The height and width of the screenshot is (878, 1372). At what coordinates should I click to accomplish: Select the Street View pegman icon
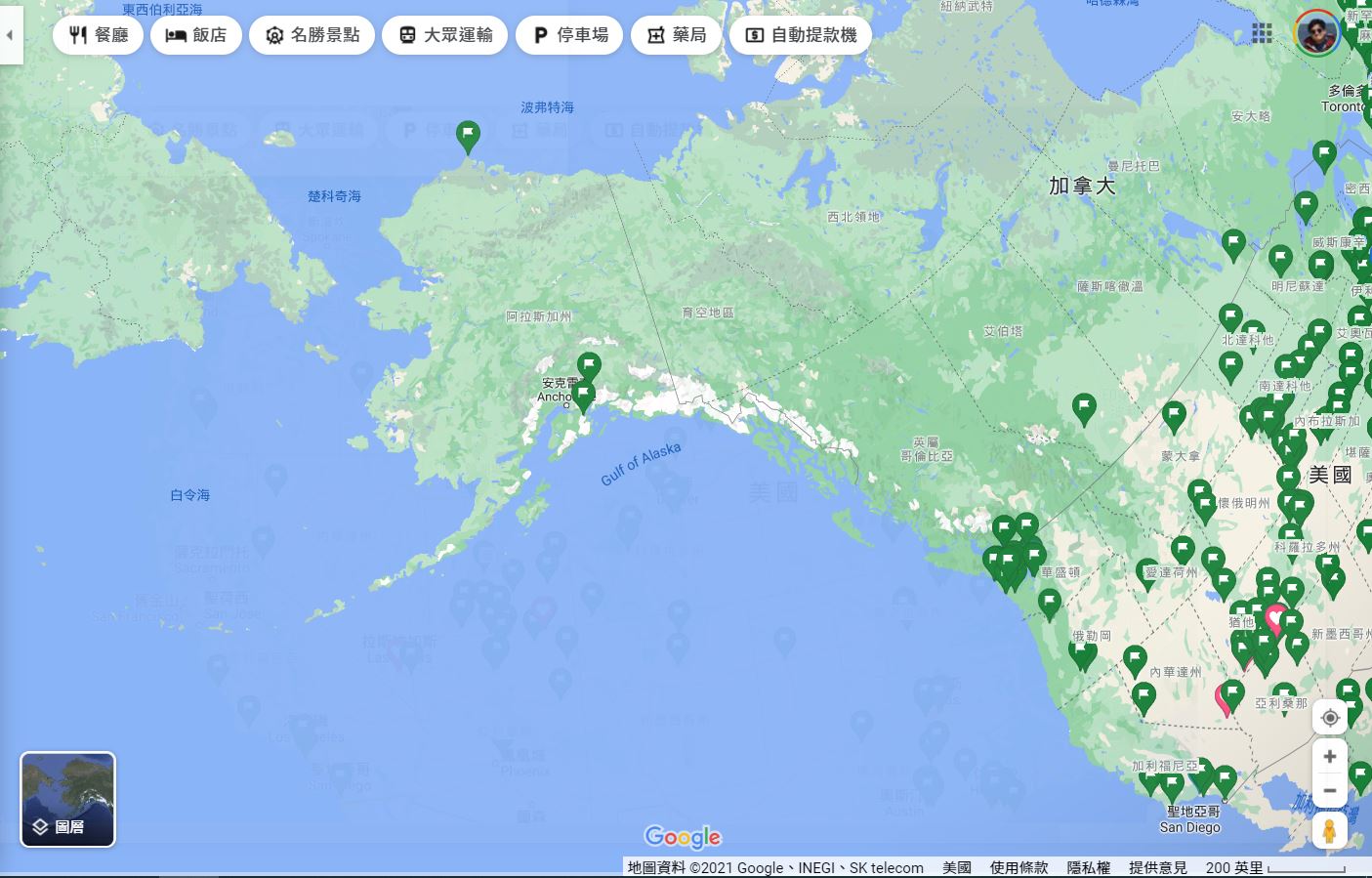pyautogui.click(x=1329, y=831)
